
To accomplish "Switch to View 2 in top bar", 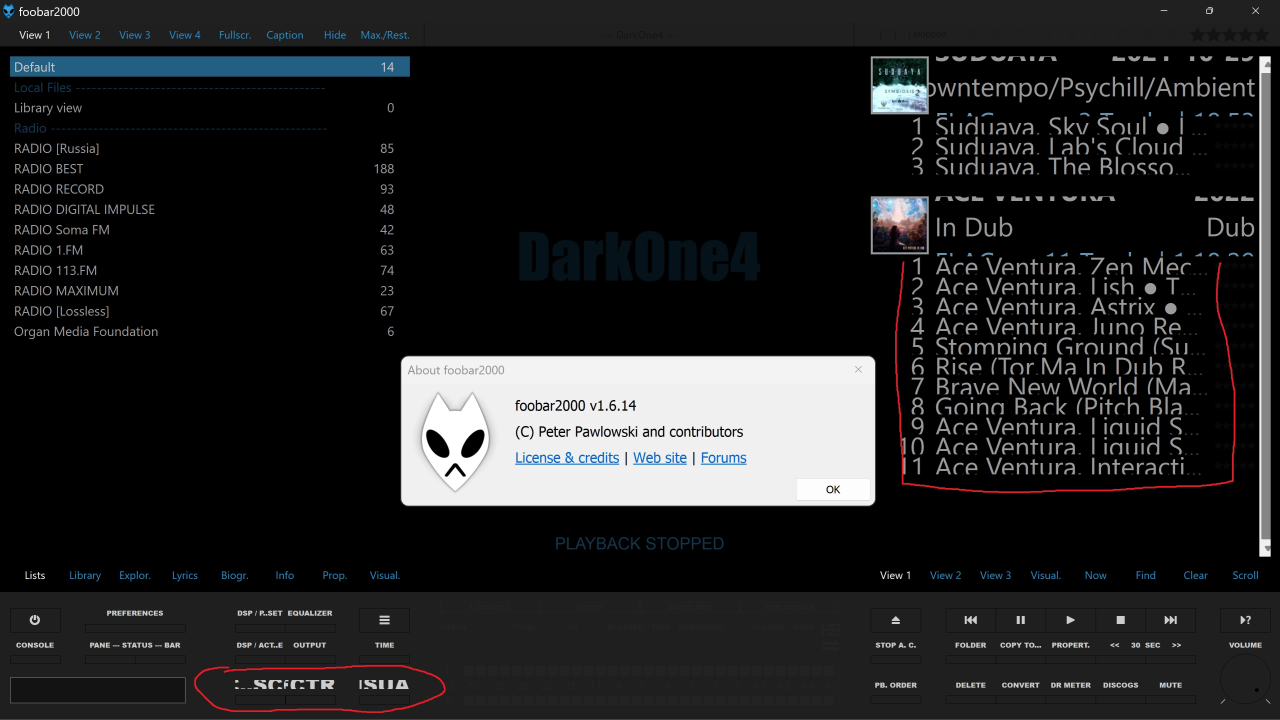I will click(x=85, y=35).
